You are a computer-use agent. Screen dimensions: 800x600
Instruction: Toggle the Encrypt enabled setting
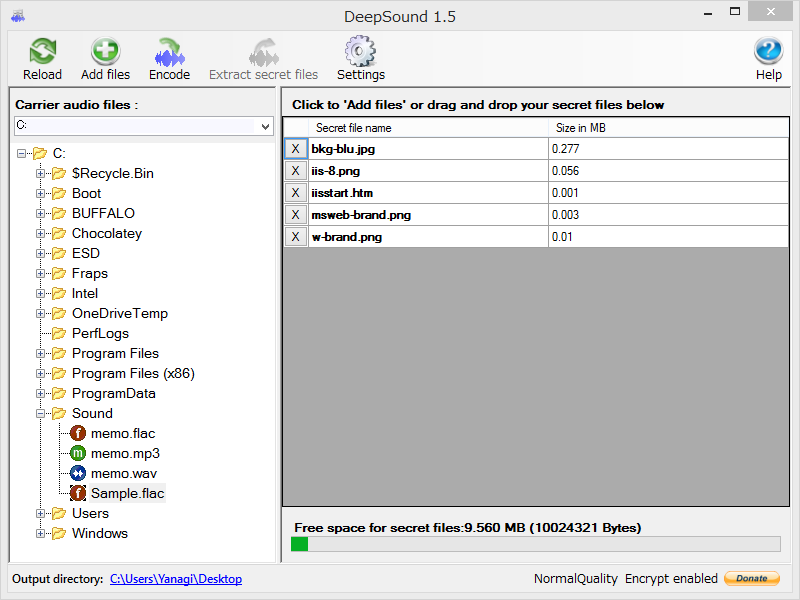click(x=671, y=578)
